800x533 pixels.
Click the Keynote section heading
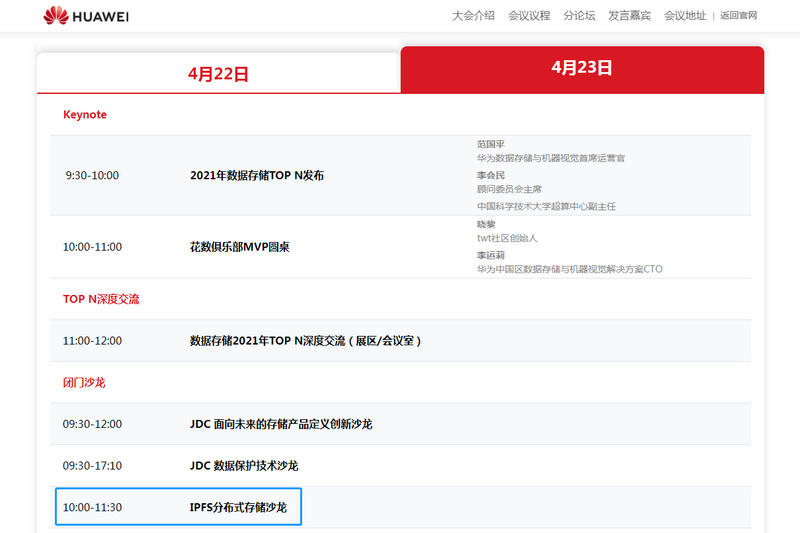[85, 115]
